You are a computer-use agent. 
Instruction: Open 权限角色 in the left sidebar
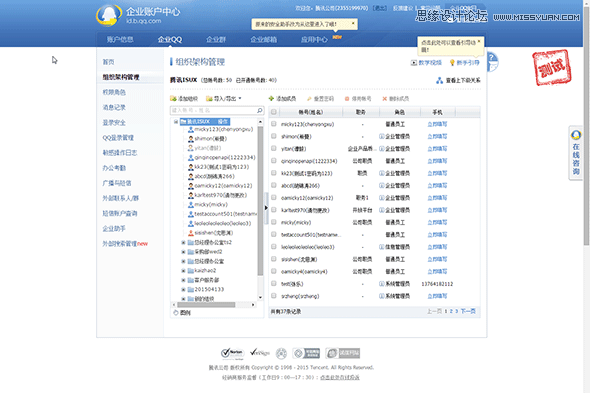pos(114,92)
